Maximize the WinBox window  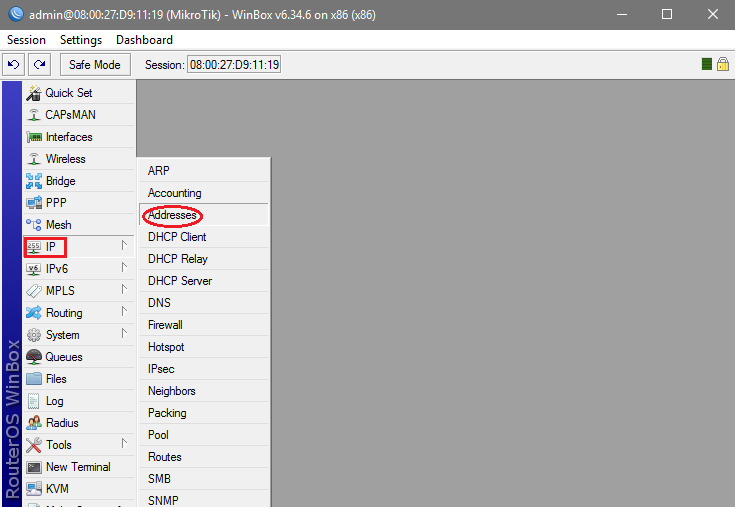pyautogui.click(x=667, y=15)
